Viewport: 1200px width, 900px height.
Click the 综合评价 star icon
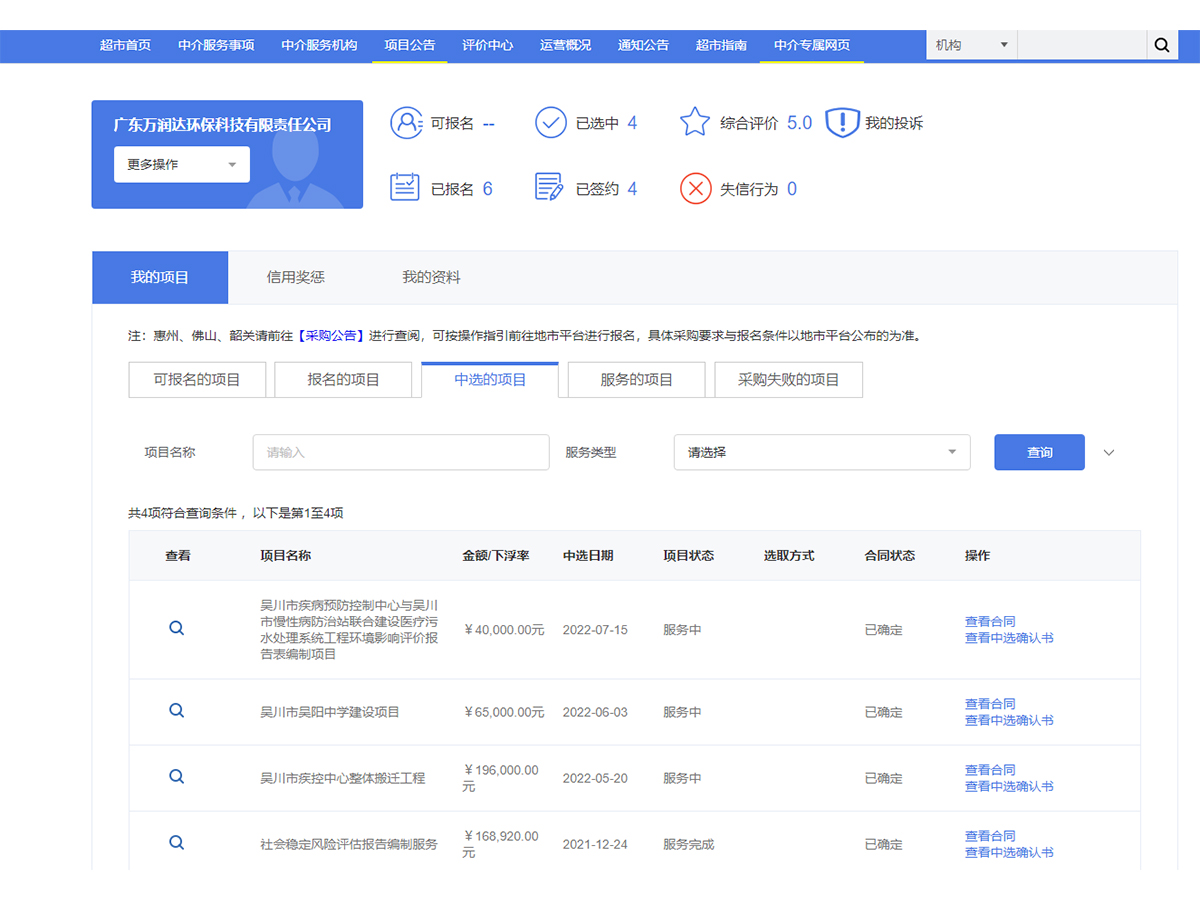click(x=695, y=123)
